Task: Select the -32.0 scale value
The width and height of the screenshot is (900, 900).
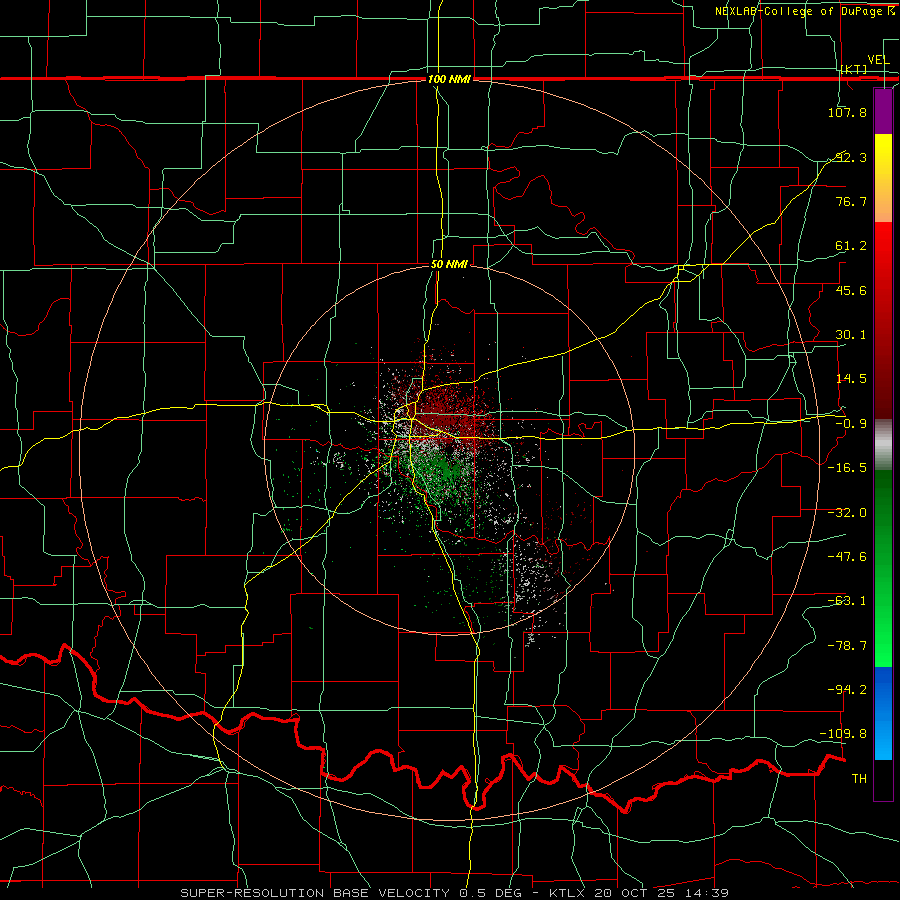Action: click(847, 512)
